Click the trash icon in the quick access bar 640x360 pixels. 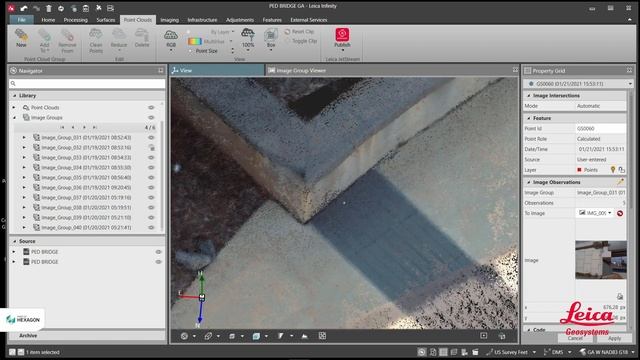[x=49, y=8]
